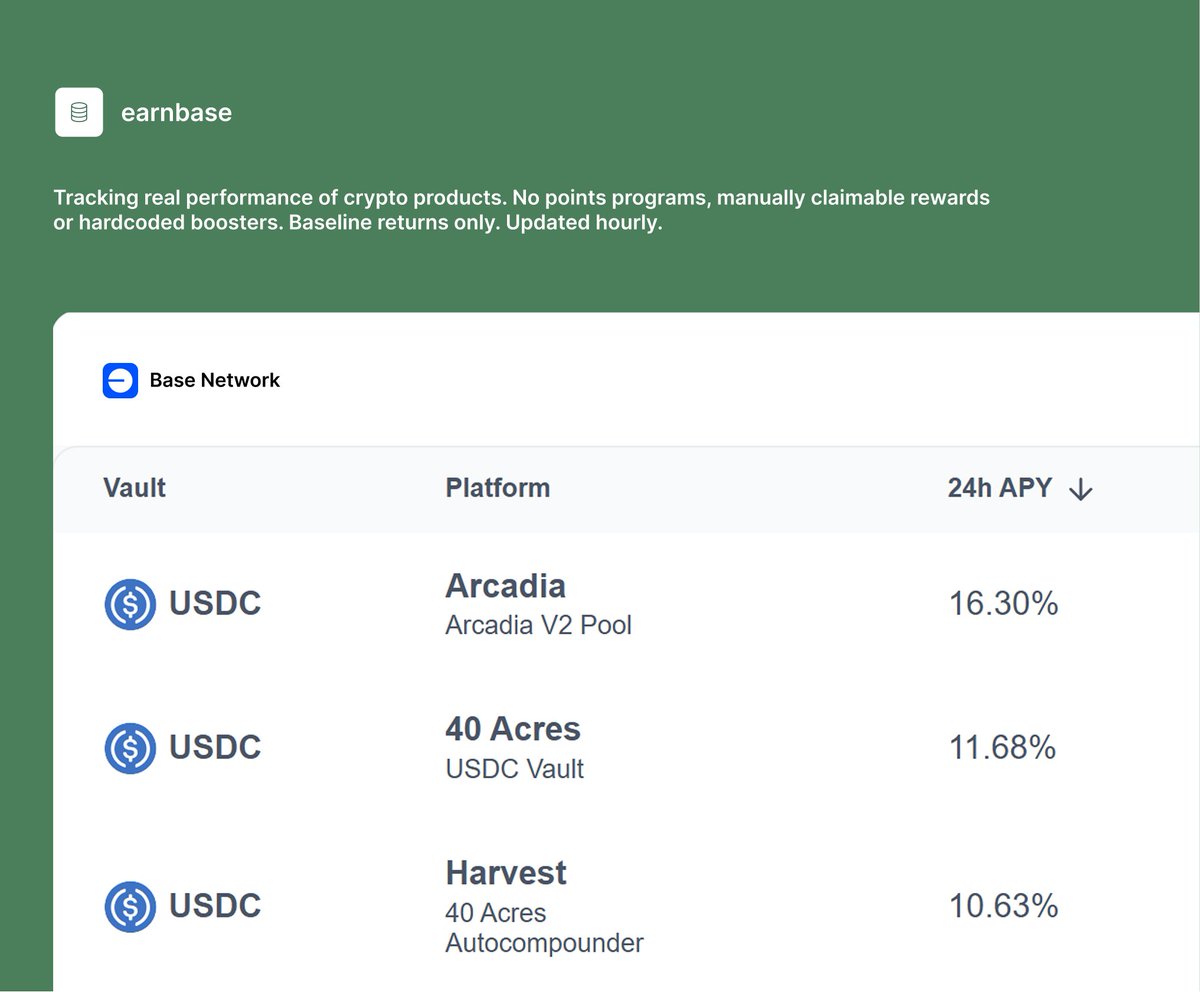Image resolution: width=1200 pixels, height=992 pixels.
Task: Click the 11.68% APY value
Action: coord(1002,748)
